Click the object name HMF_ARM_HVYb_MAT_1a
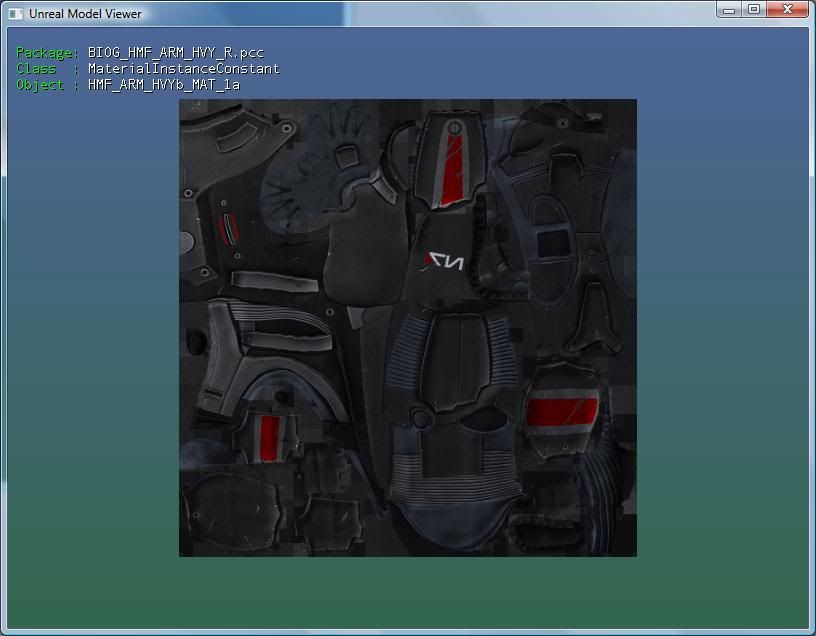Viewport: 816px width, 636px height. click(x=164, y=85)
